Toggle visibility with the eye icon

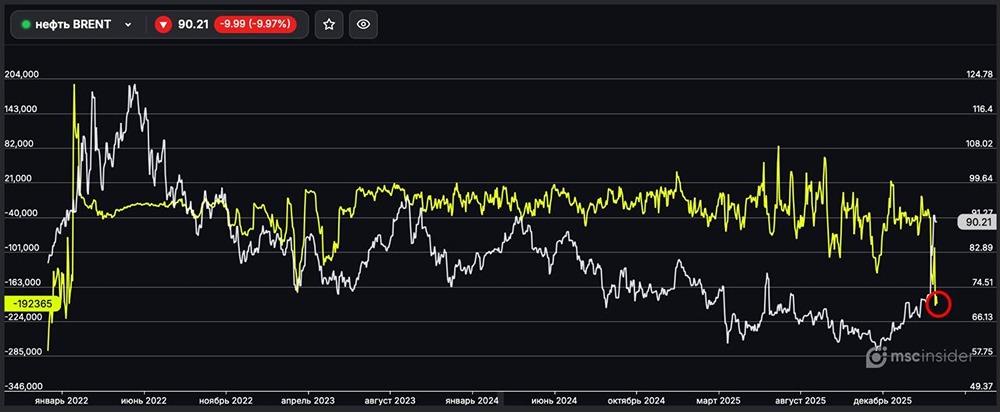(x=364, y=24)
